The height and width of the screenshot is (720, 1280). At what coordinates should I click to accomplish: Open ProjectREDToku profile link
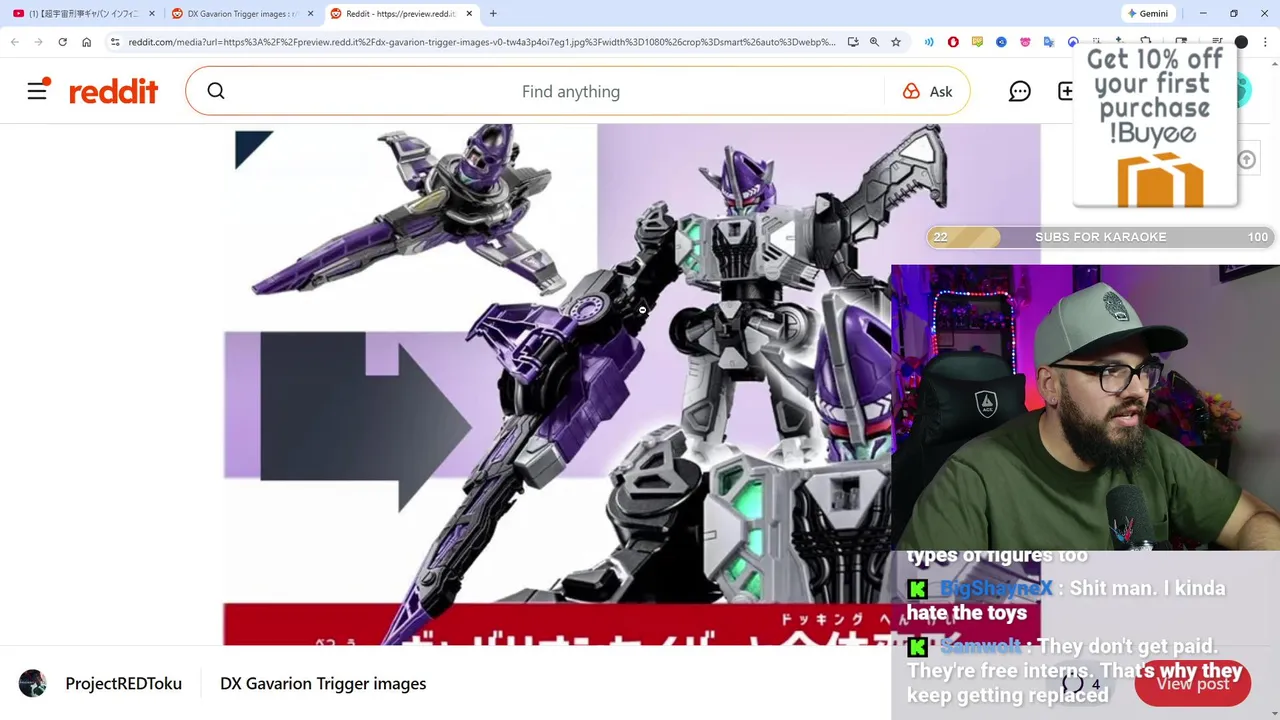[x=123, y=684]
